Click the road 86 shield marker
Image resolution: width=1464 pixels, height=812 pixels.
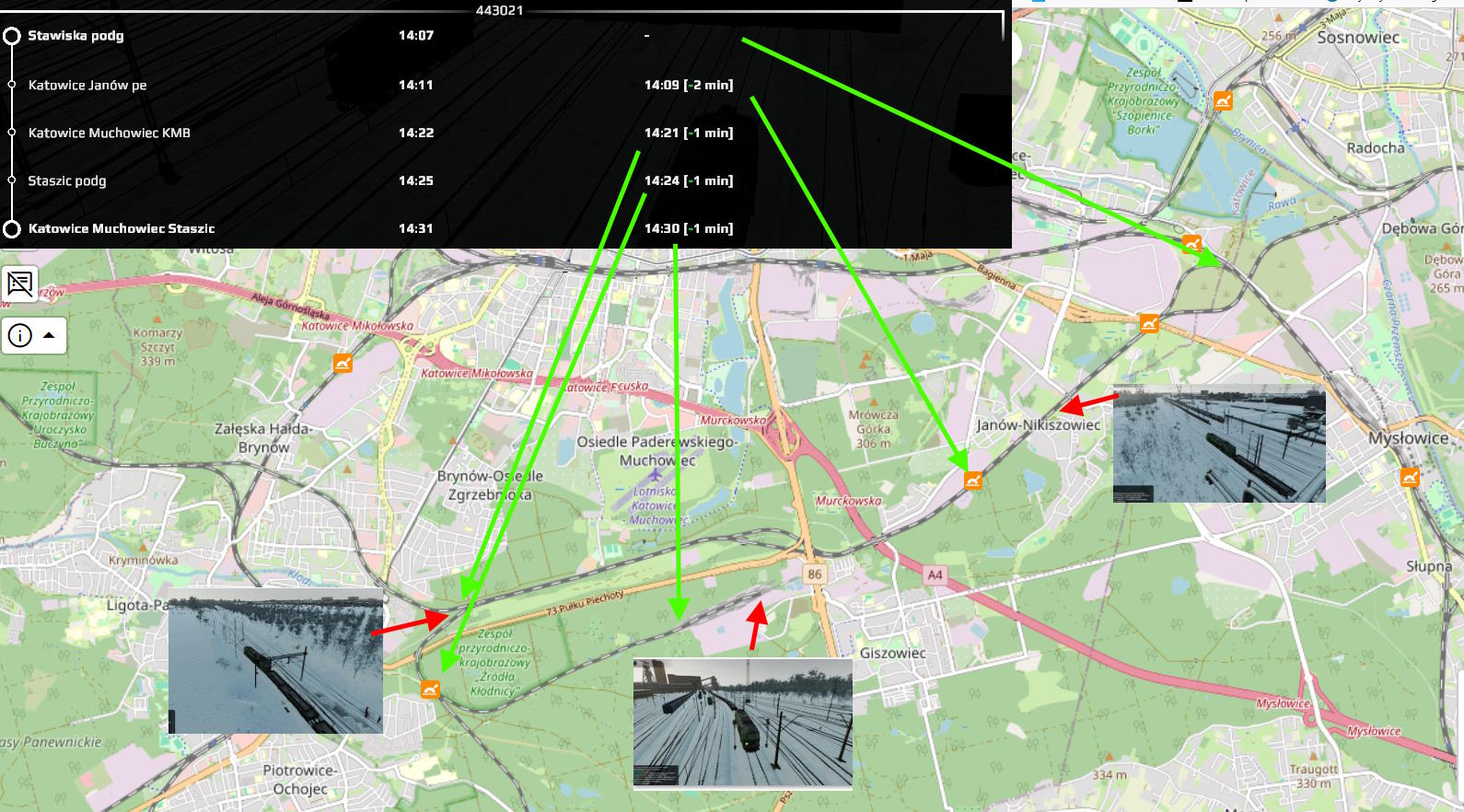814,574
